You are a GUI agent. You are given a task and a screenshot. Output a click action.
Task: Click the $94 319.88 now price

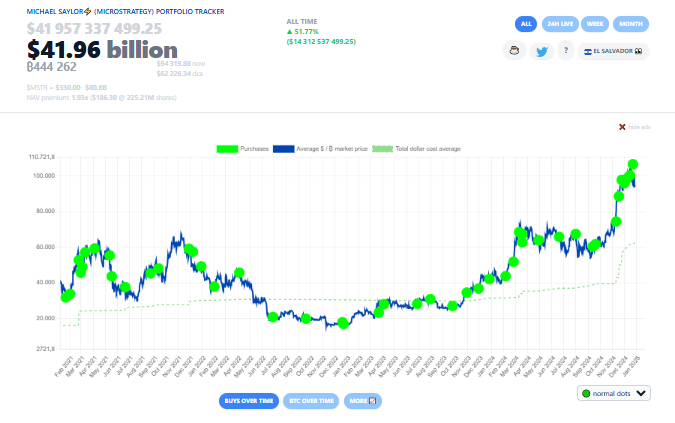(x=181, y=64)
